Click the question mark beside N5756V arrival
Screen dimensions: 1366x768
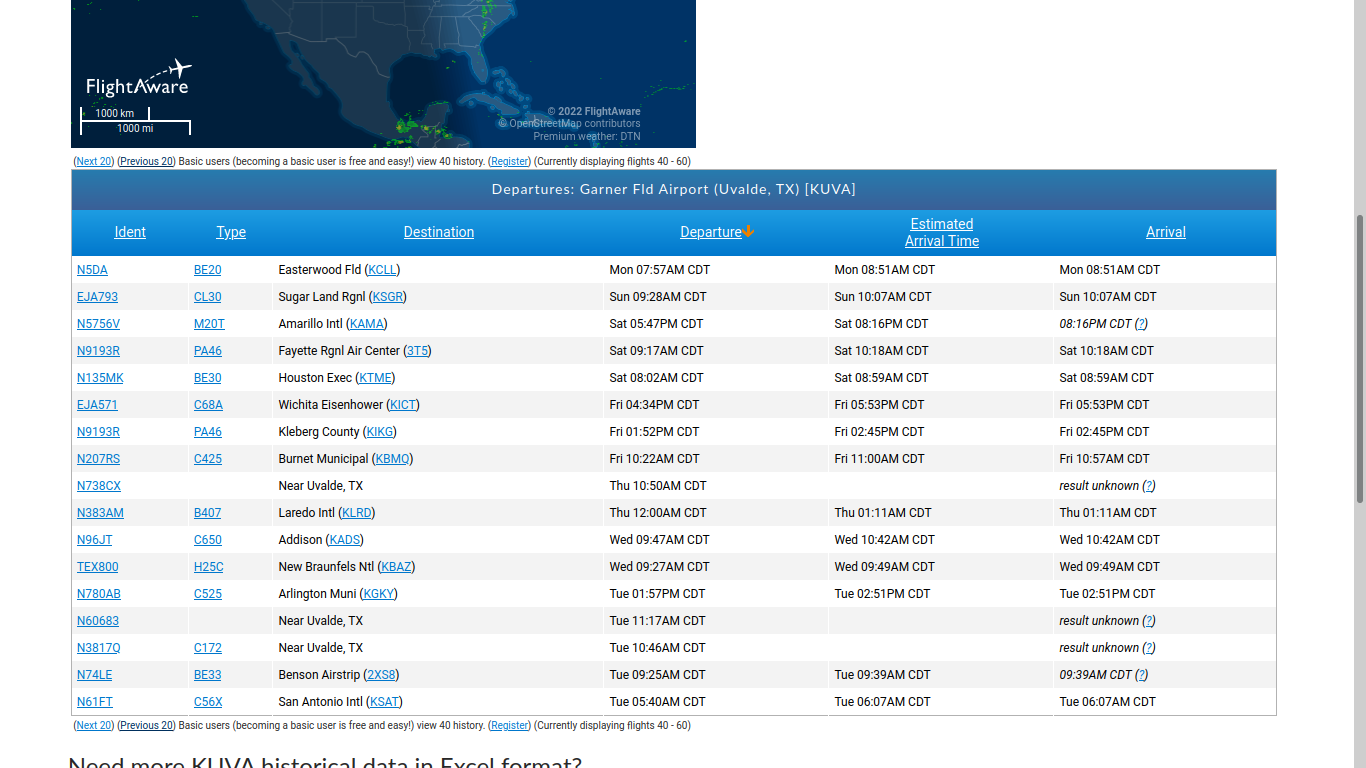point(1141,324)
